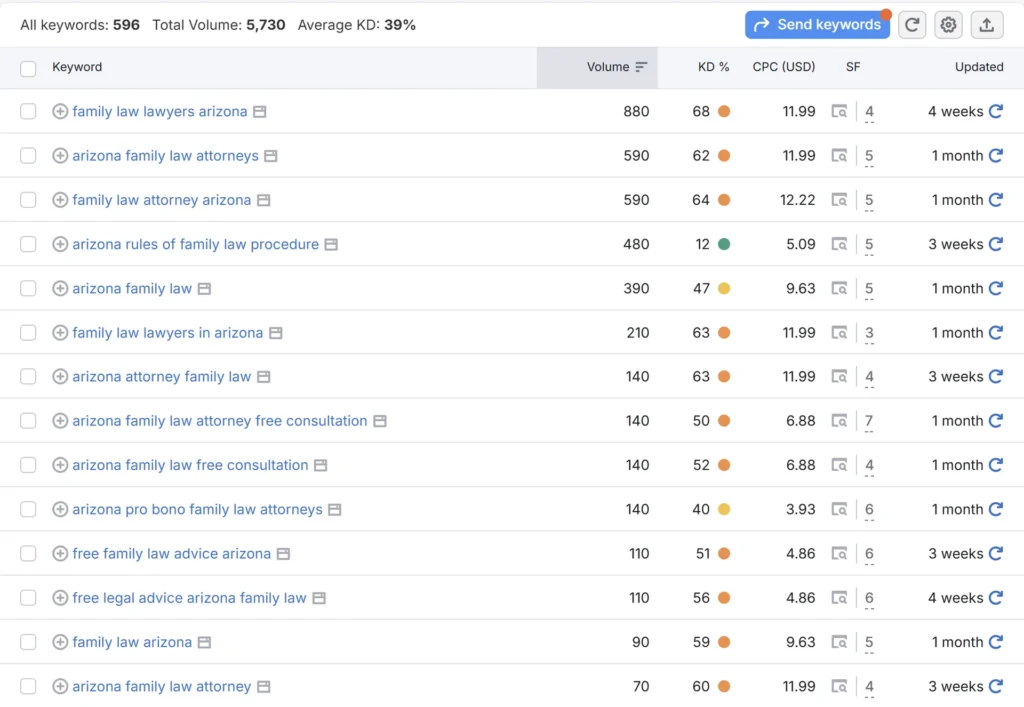Click the SERP icon beside "free legal advice arizona family law"

point(320,597)
